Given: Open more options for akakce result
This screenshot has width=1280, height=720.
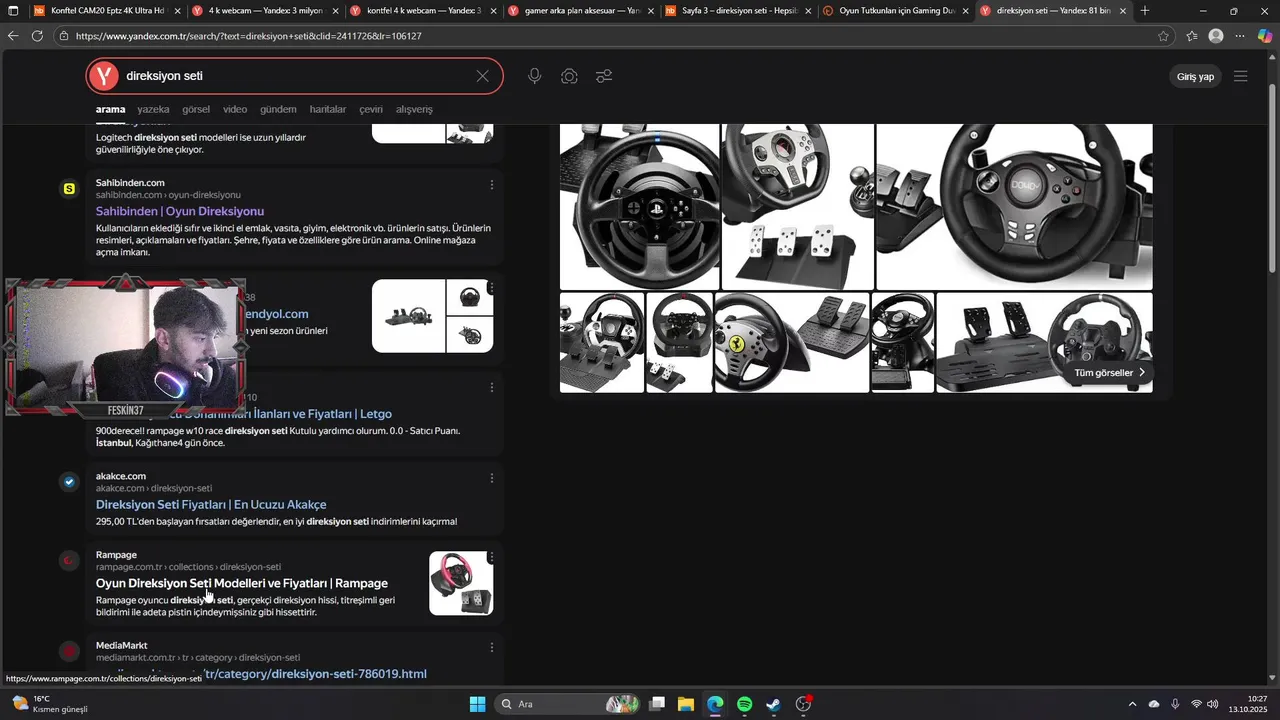Looking at the screenshot, I should [491, 478].
